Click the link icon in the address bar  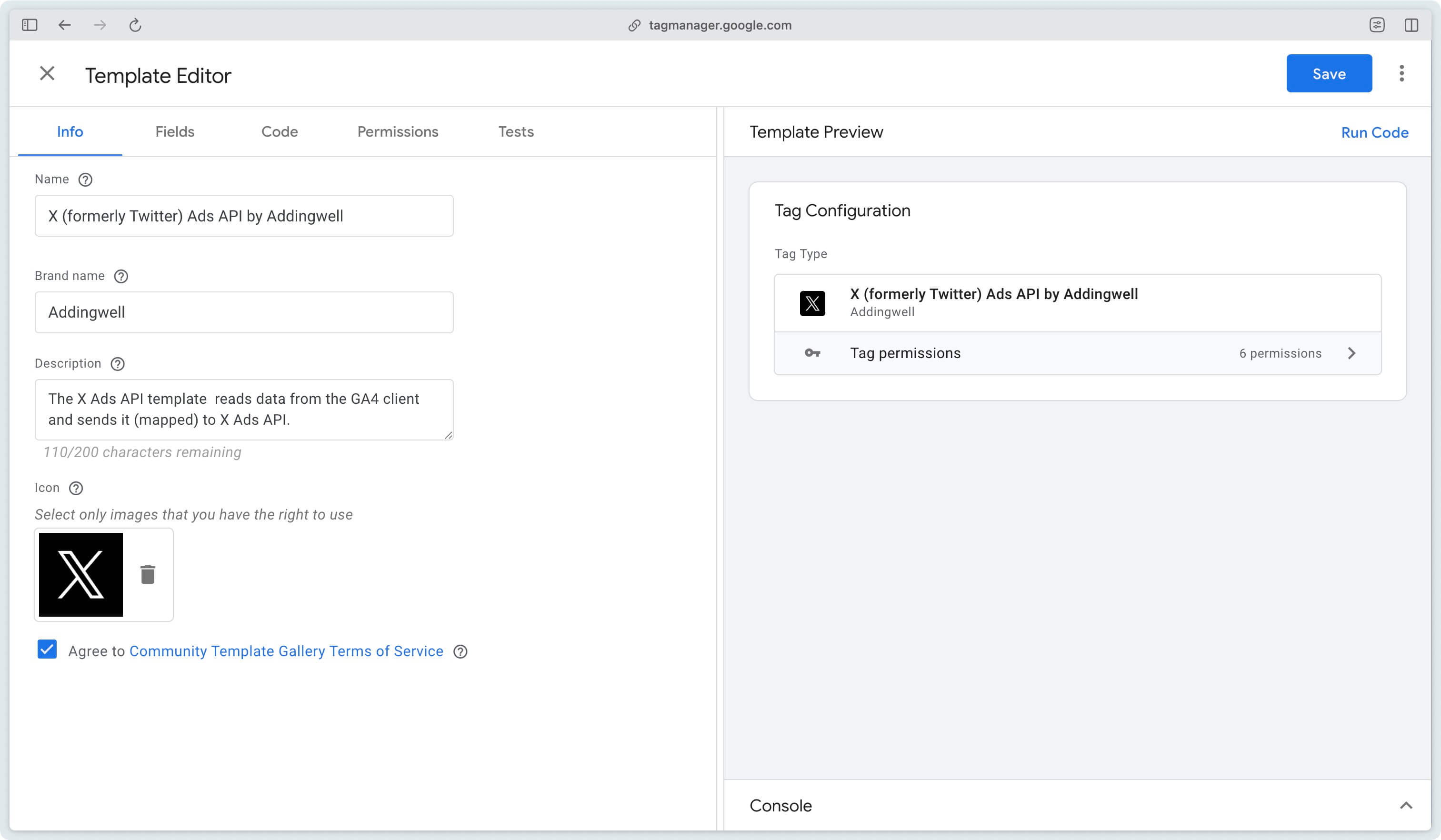point(634,25)
